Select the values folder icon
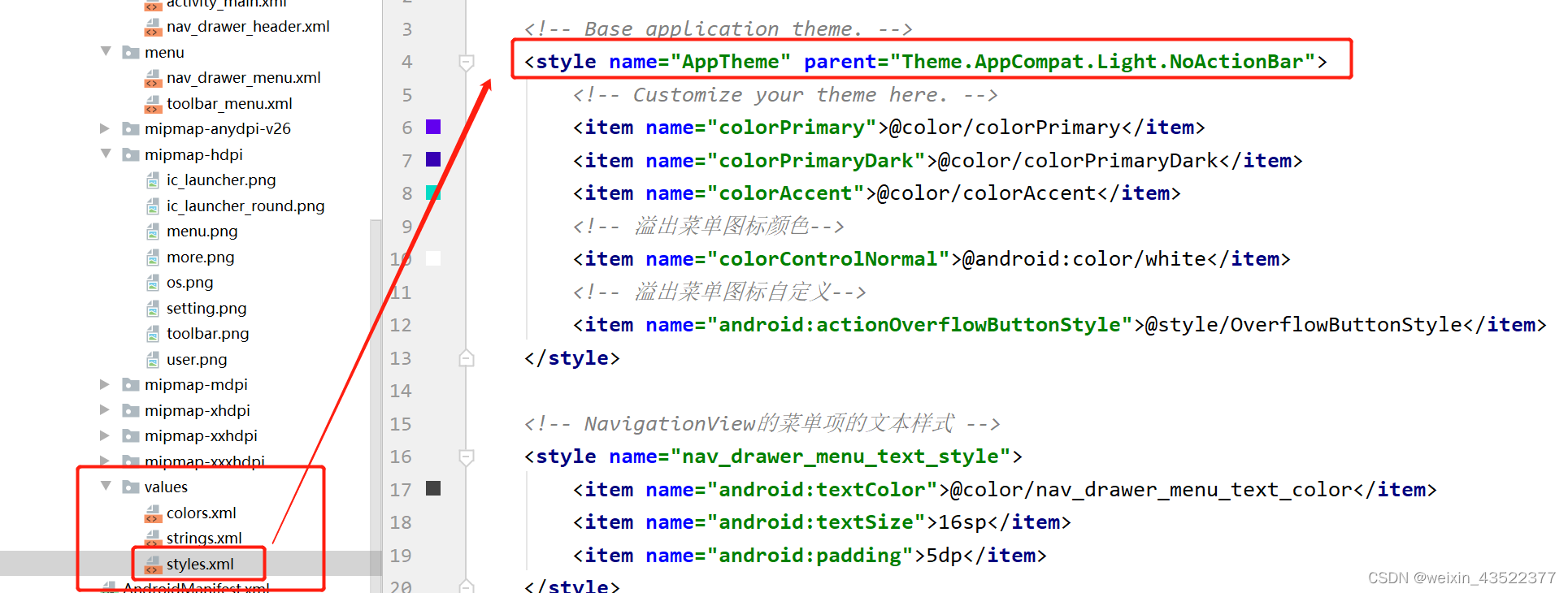Image resolution: width=1568 pixels, height=593 pixels. point(130,487)
